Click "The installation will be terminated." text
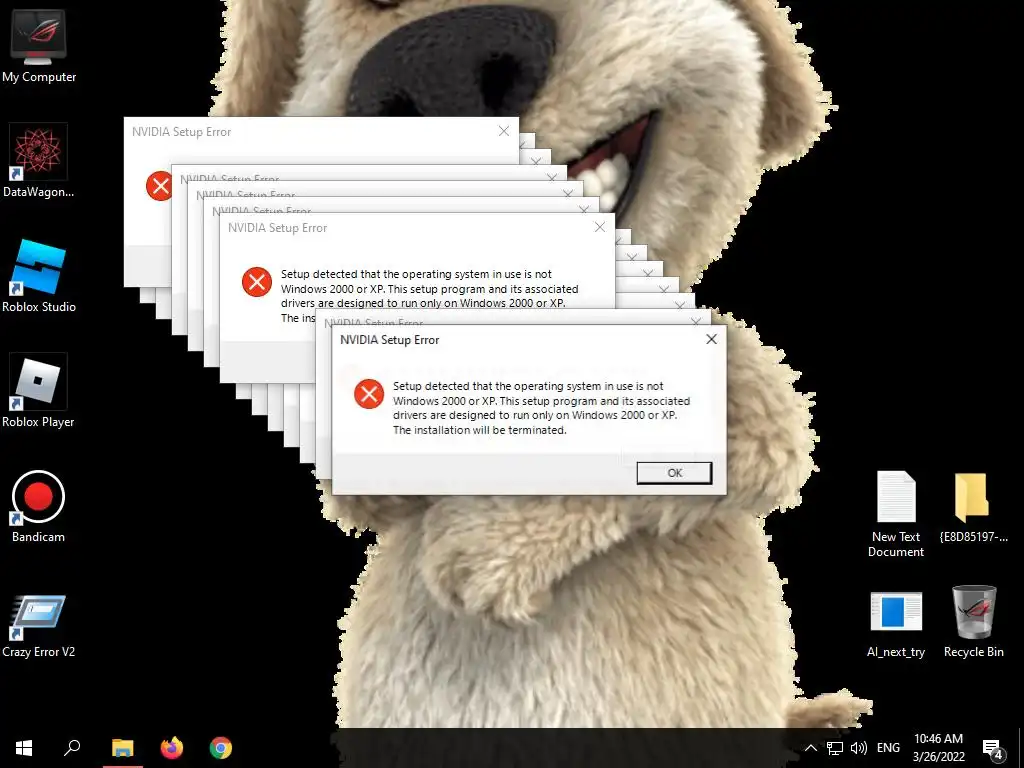The height and width of the screenshot is (768, 1024). coord(479,430)
